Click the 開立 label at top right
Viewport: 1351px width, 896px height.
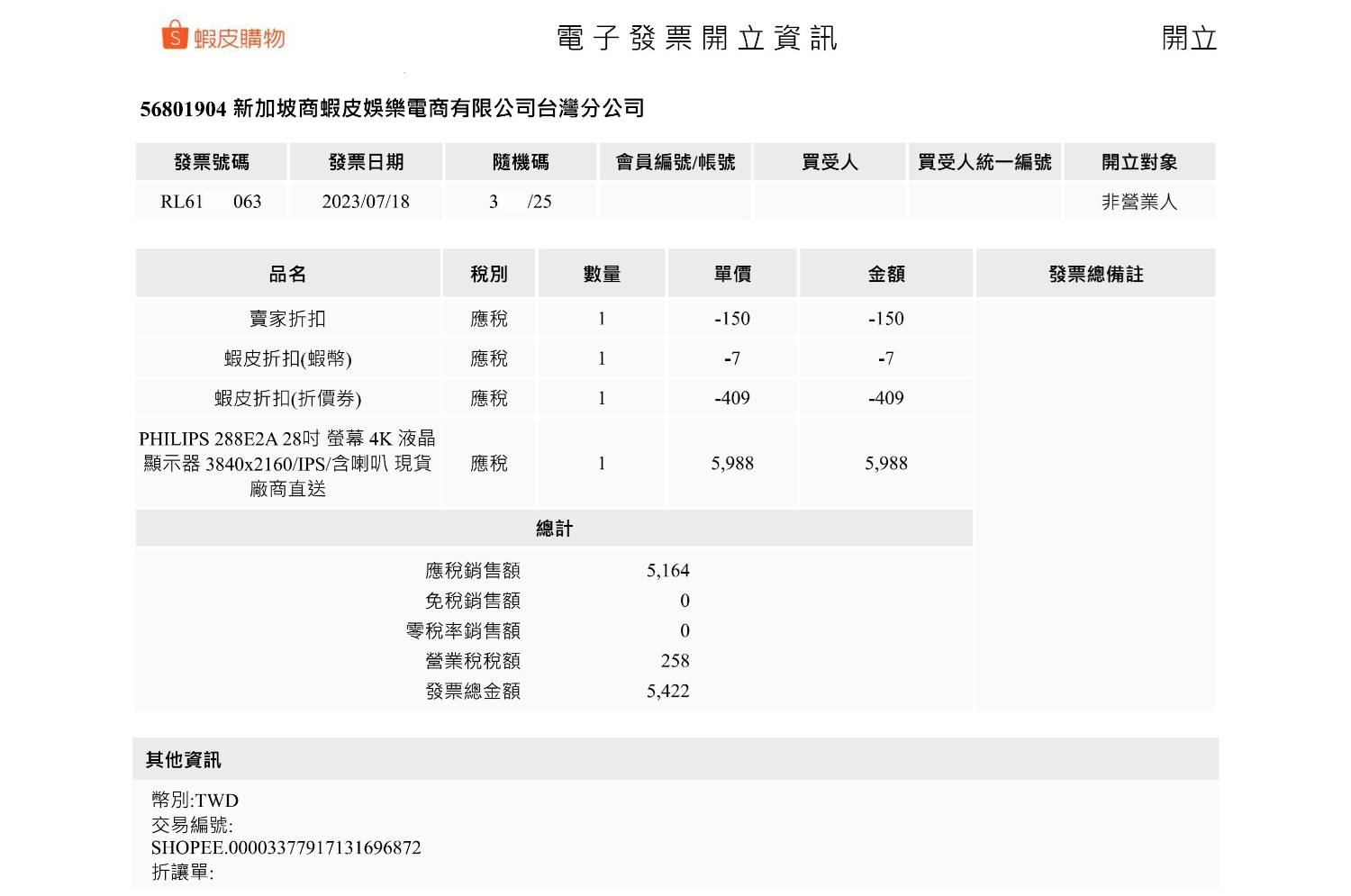coord(1188,39)
